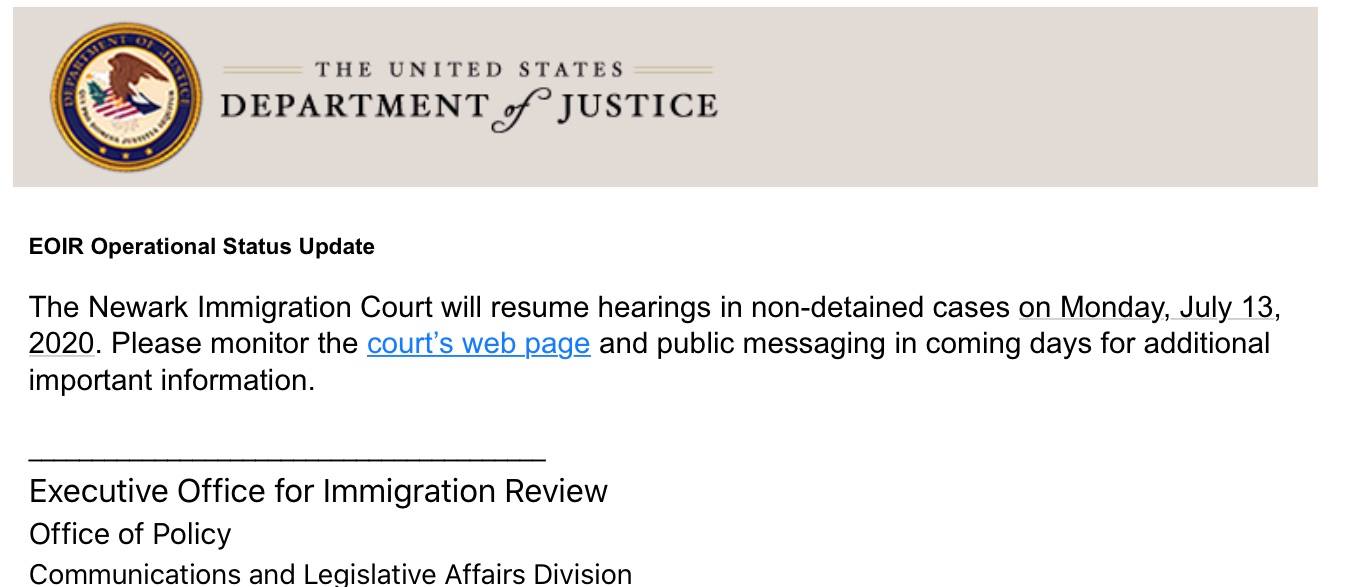The image size is (1360, 587).
Task: Select the "EOIR Operational Status Update" heading
Action: tap(202, 246)
